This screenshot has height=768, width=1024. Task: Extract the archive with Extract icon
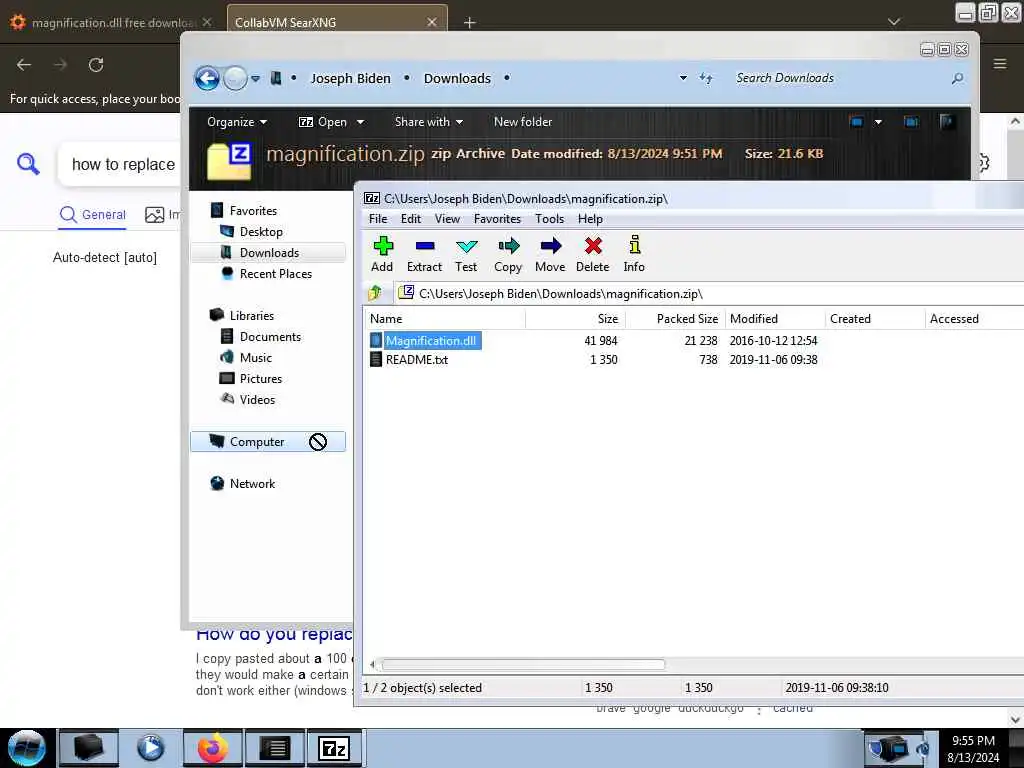424,254
